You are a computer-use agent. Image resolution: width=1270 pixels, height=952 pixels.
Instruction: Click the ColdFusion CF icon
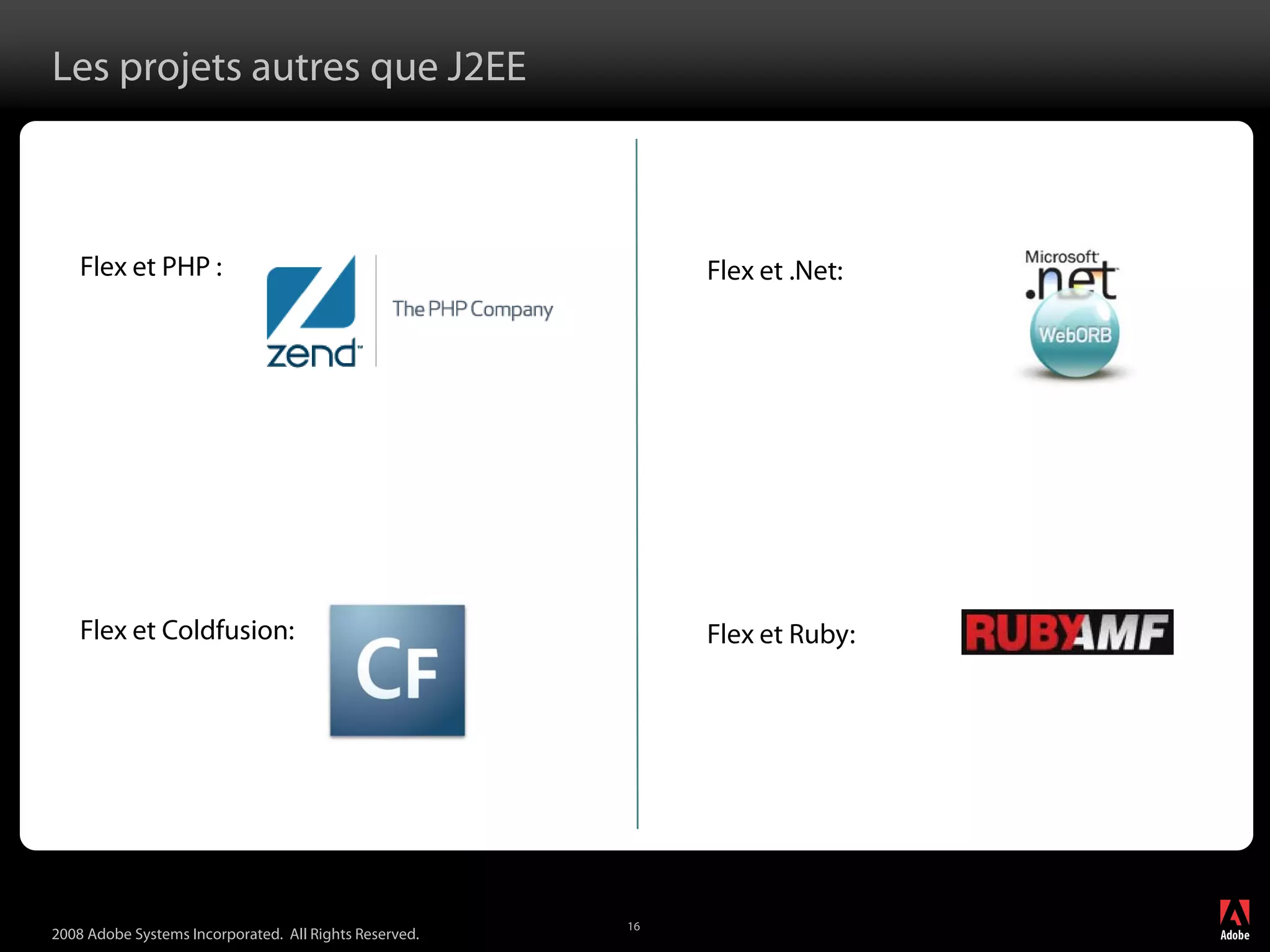(397, 671)
